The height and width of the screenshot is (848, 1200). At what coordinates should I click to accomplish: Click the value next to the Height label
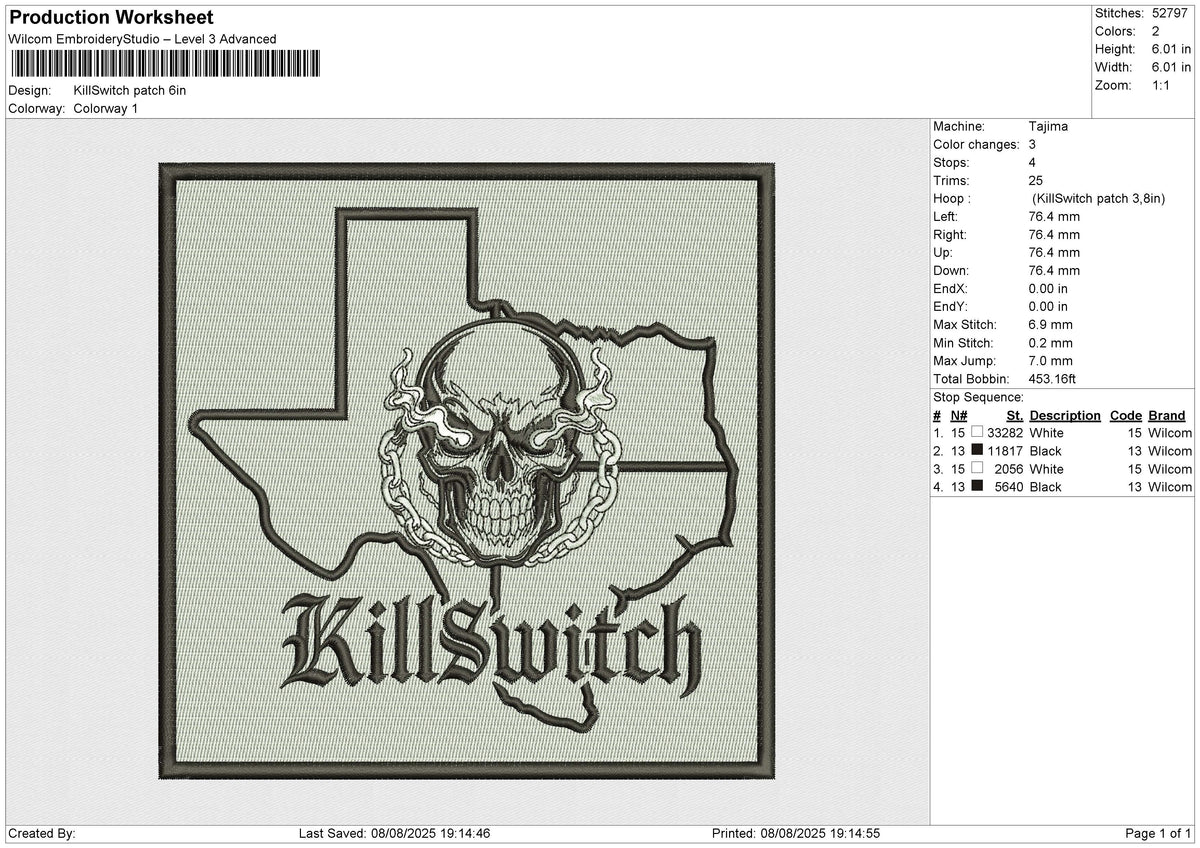click(x=1171, y=49)
